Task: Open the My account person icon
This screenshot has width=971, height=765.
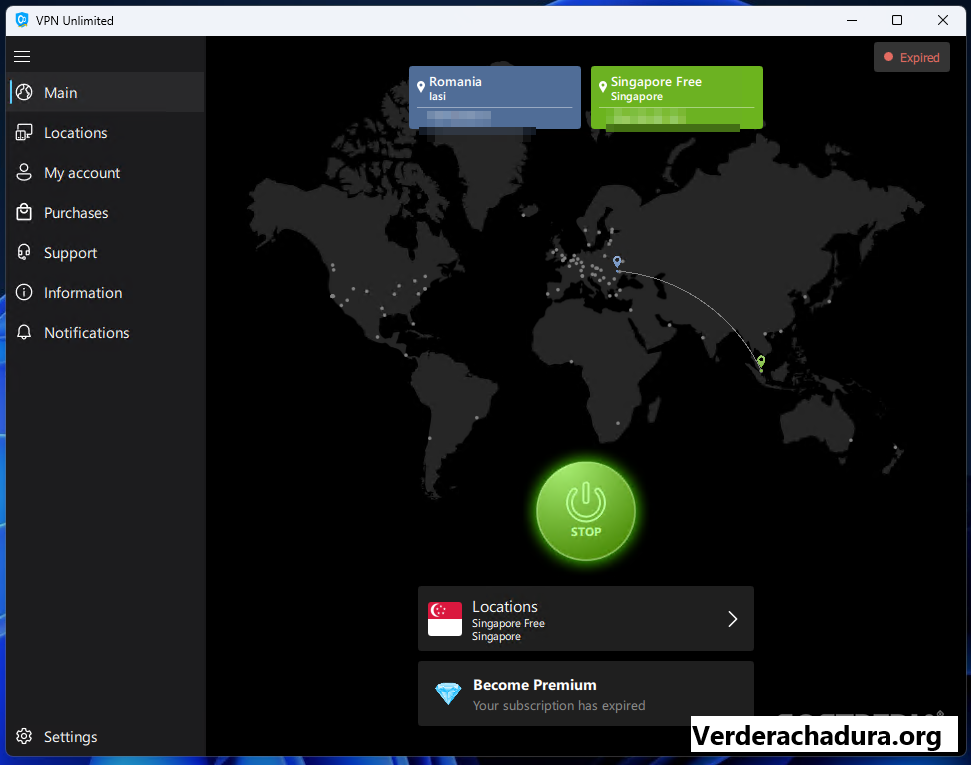Action: 24,172
